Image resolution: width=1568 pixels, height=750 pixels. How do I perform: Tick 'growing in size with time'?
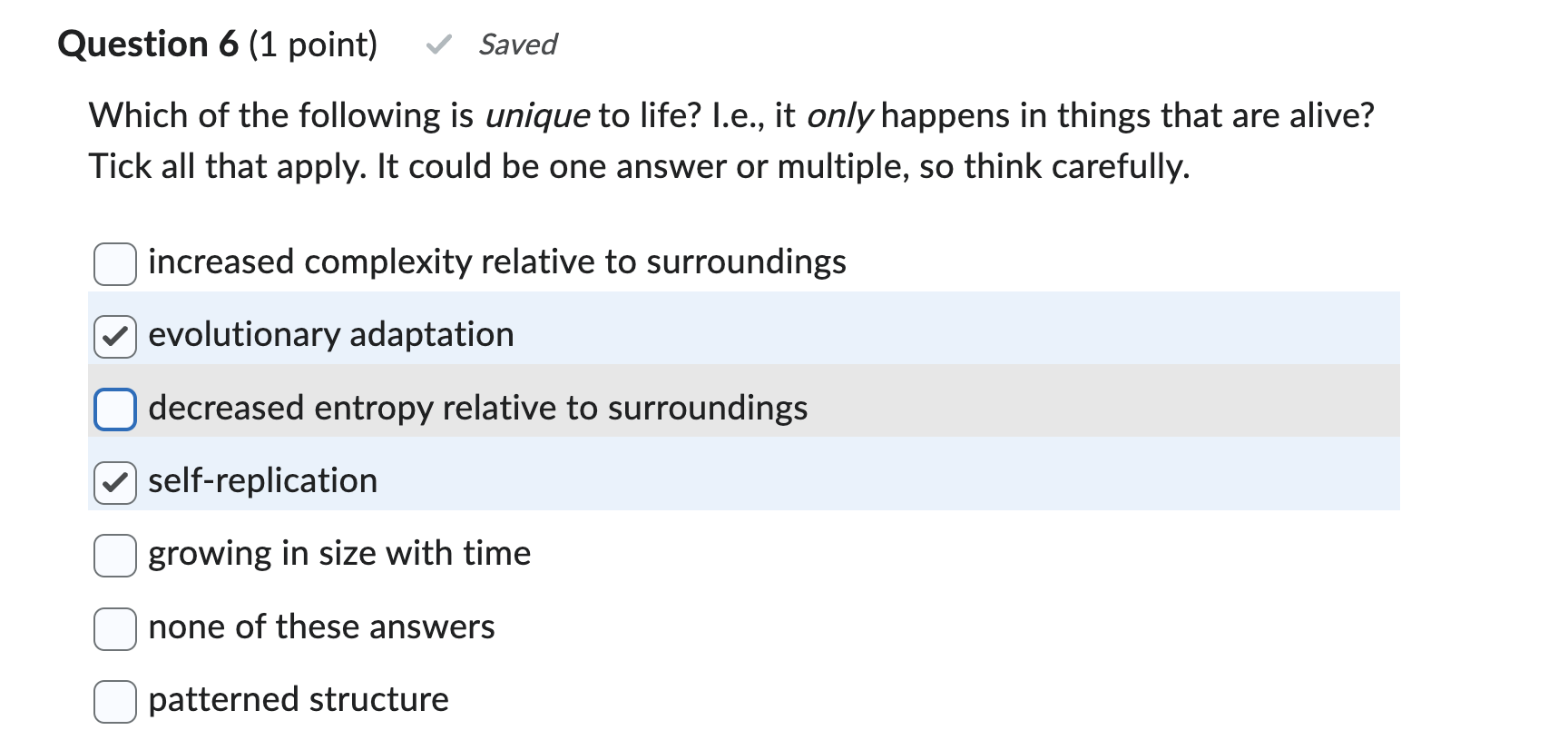(114, 555)
